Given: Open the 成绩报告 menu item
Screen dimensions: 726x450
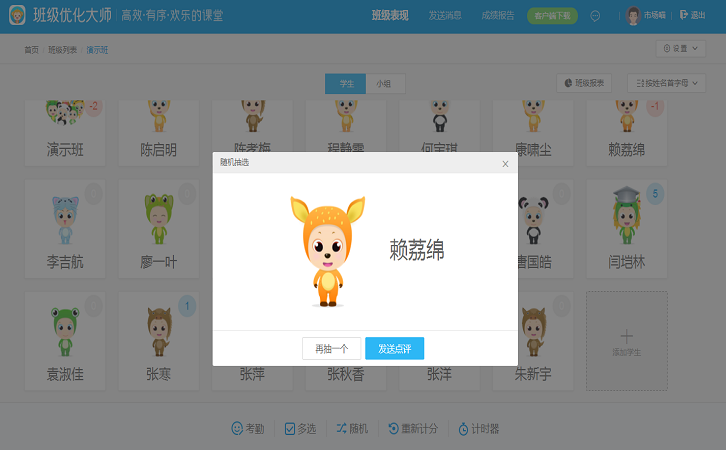Looking at the screenshot, I should (x=500, y=16).
